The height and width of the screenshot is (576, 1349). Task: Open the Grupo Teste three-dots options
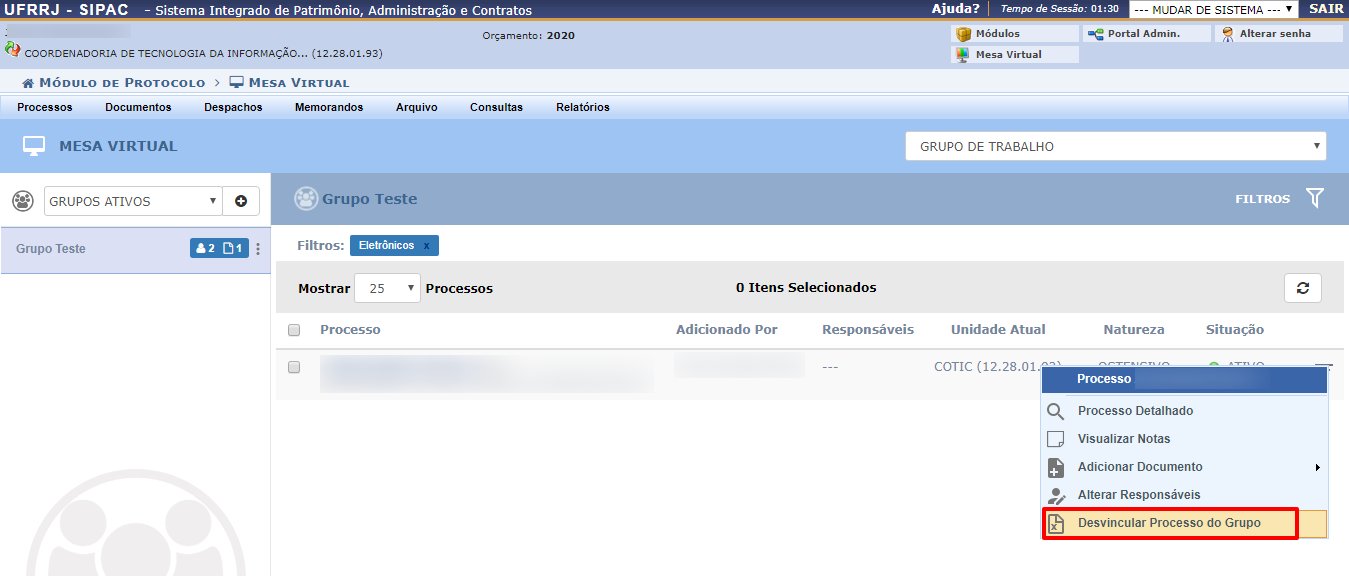coord(258,249)
